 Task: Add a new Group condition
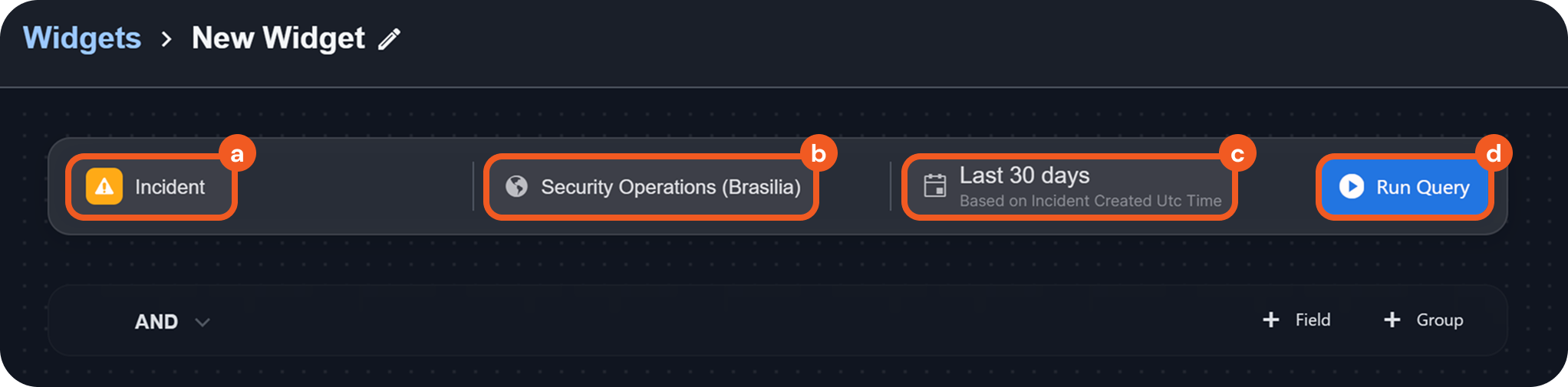pos(1439,320)
